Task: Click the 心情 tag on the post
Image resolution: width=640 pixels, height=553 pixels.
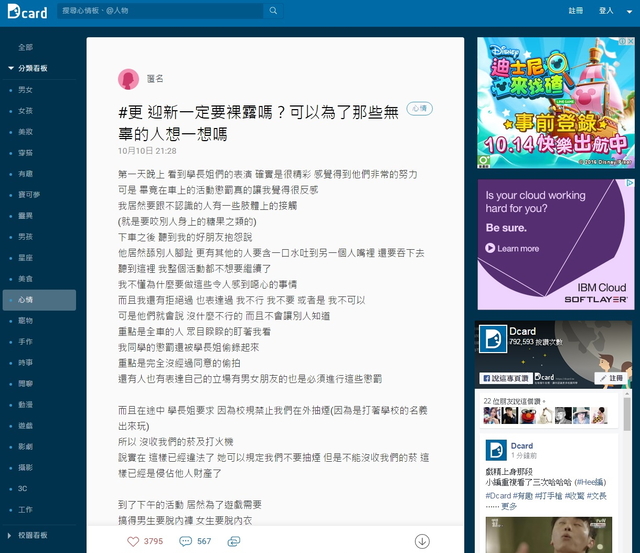Action: pos(420,107)
